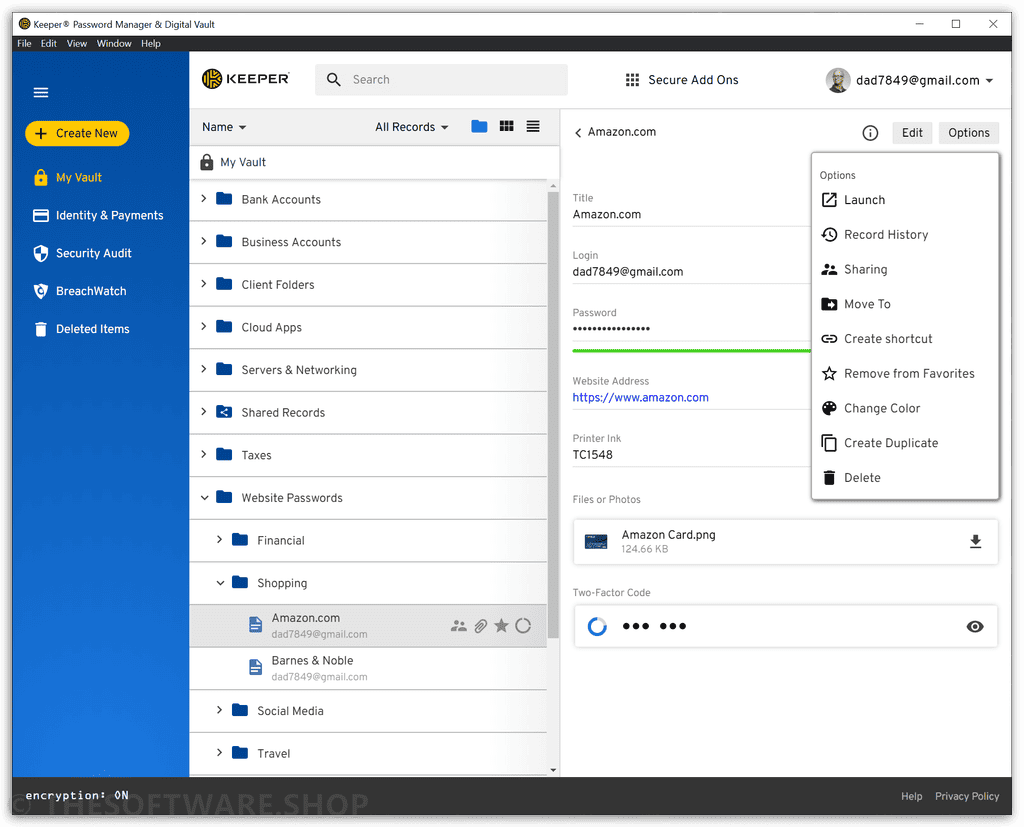Choose Create Duplicate from Options menu
The image size is (1024, 827).
point(905,443)
